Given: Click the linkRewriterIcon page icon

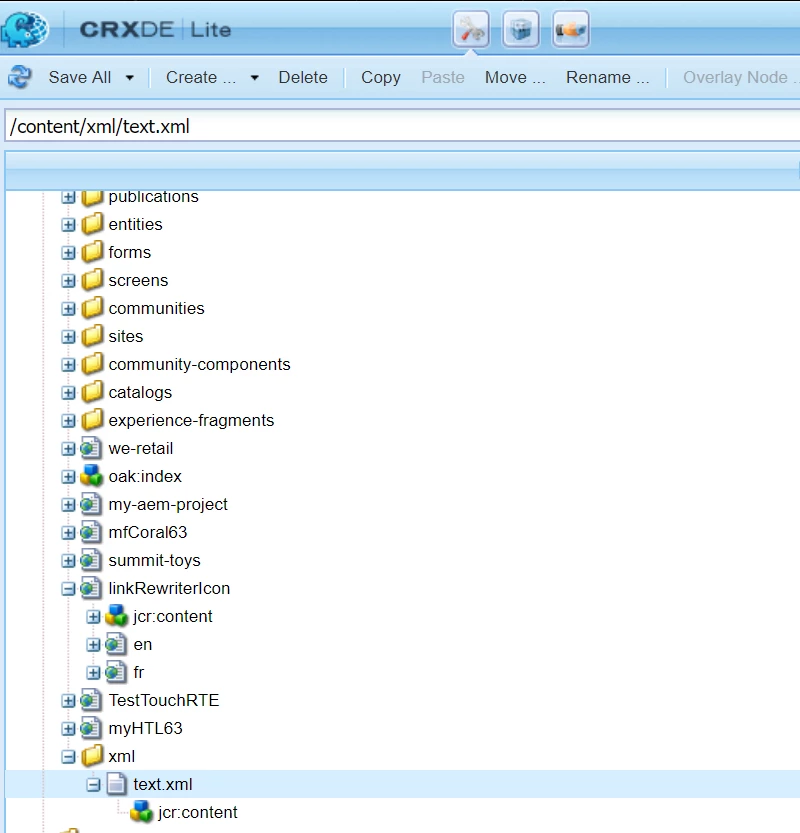Looking at the screenshot, I should point(91,588).
